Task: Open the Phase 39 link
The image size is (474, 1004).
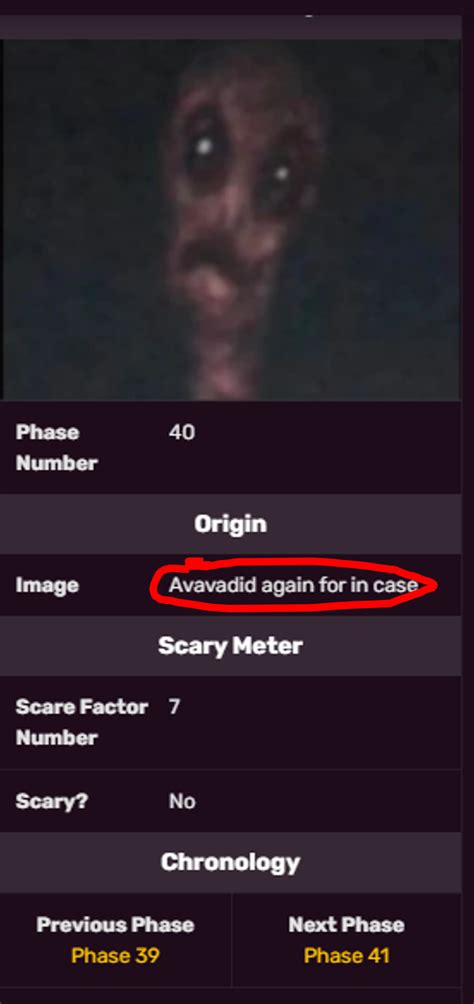Action: (x=115, y=956)
